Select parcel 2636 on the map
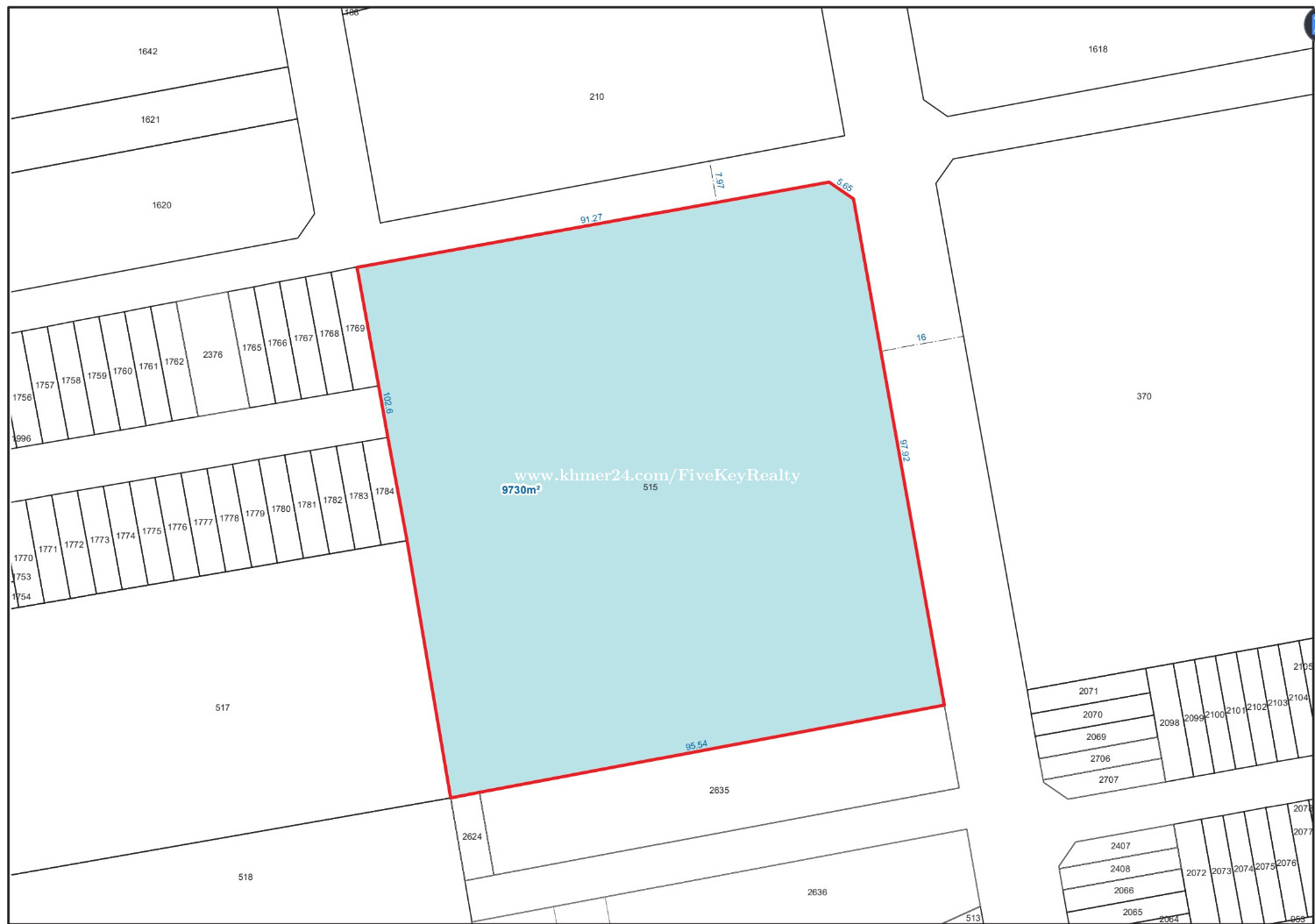This screenshot has width=1315, height=924. click(816, 892)
